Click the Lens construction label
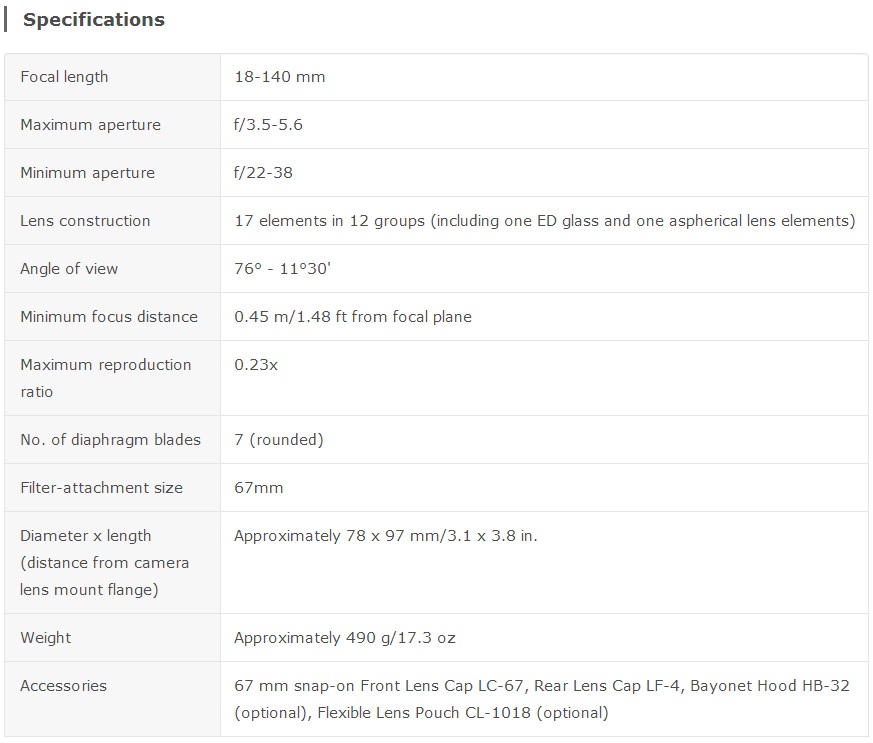873x743 pixels. coord(85,221)
